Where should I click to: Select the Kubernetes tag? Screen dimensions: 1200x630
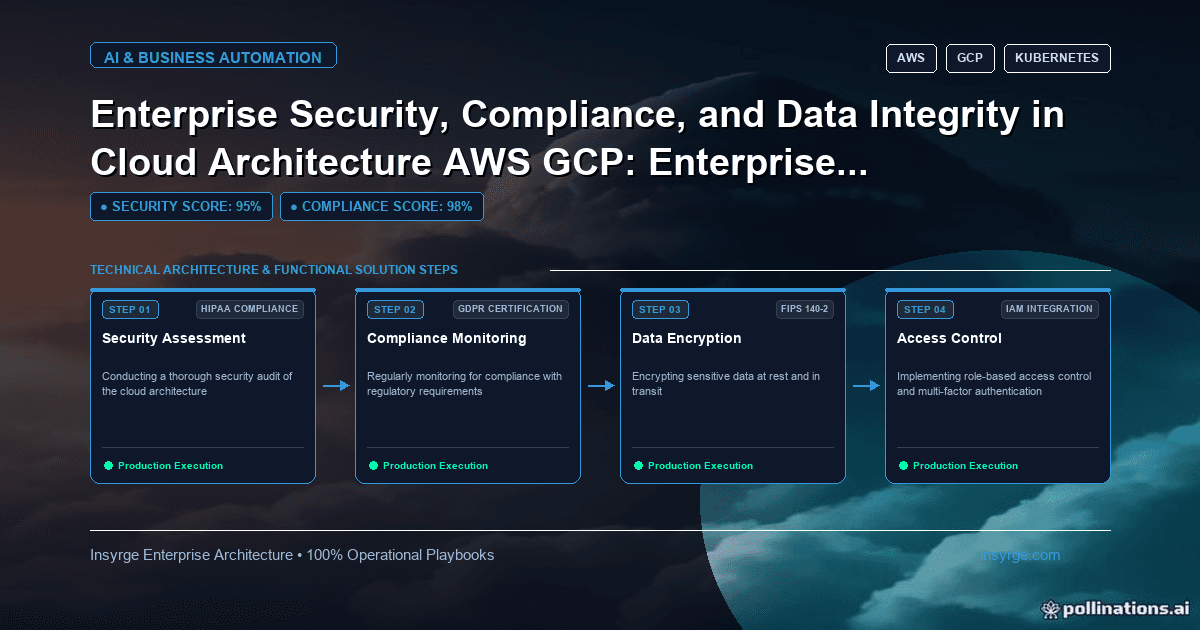click(x=1057, y=58)
